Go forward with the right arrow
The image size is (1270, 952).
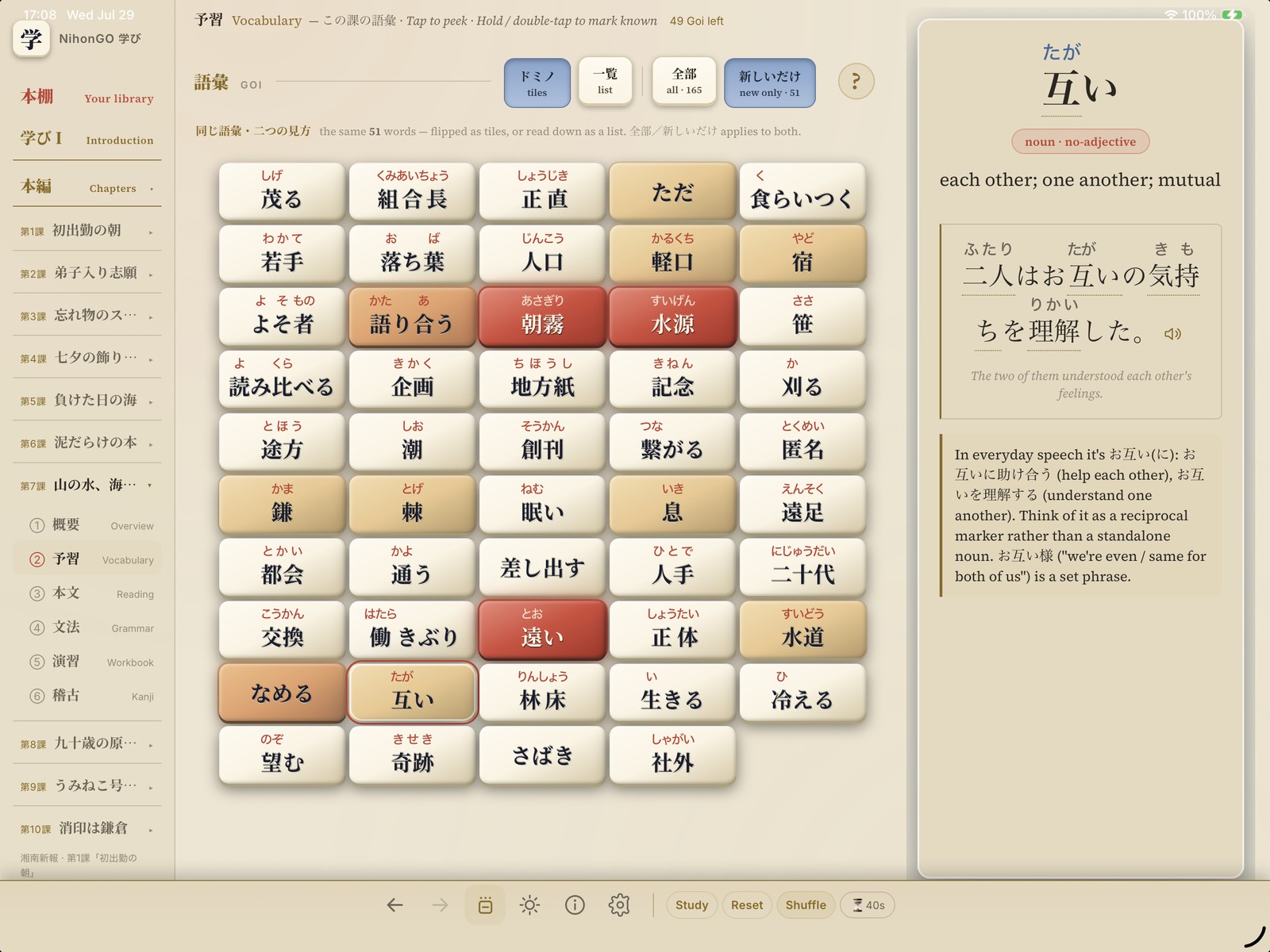pyautogui.click(x=440, y=905)
